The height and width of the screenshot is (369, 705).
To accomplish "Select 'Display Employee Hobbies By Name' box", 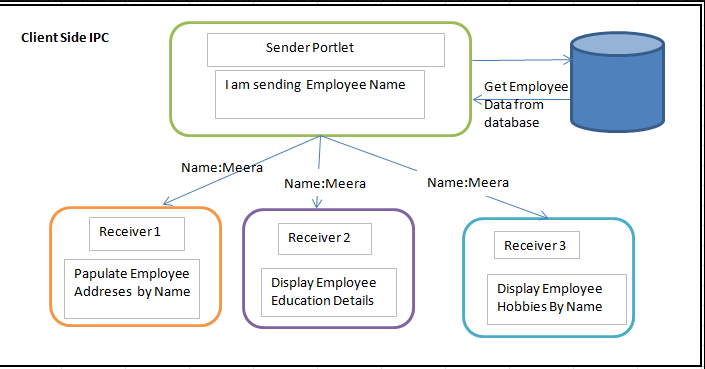I will (557, 299).
